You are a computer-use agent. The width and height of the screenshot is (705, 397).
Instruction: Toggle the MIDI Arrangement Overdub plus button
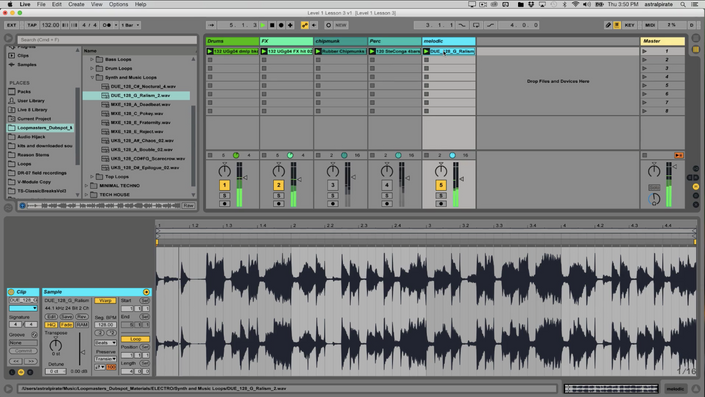coord(290,25)
